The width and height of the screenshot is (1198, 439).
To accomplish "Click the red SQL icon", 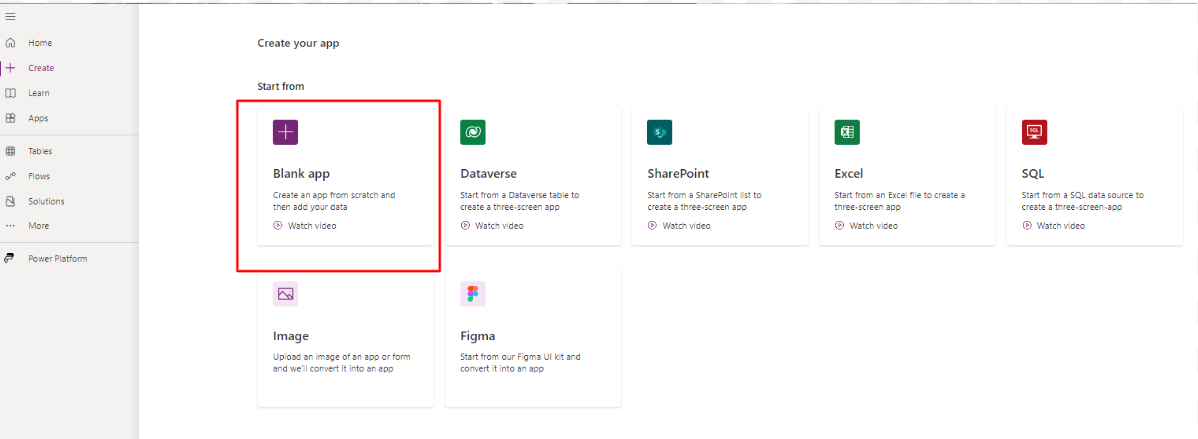I will [x=1034, y=132].
